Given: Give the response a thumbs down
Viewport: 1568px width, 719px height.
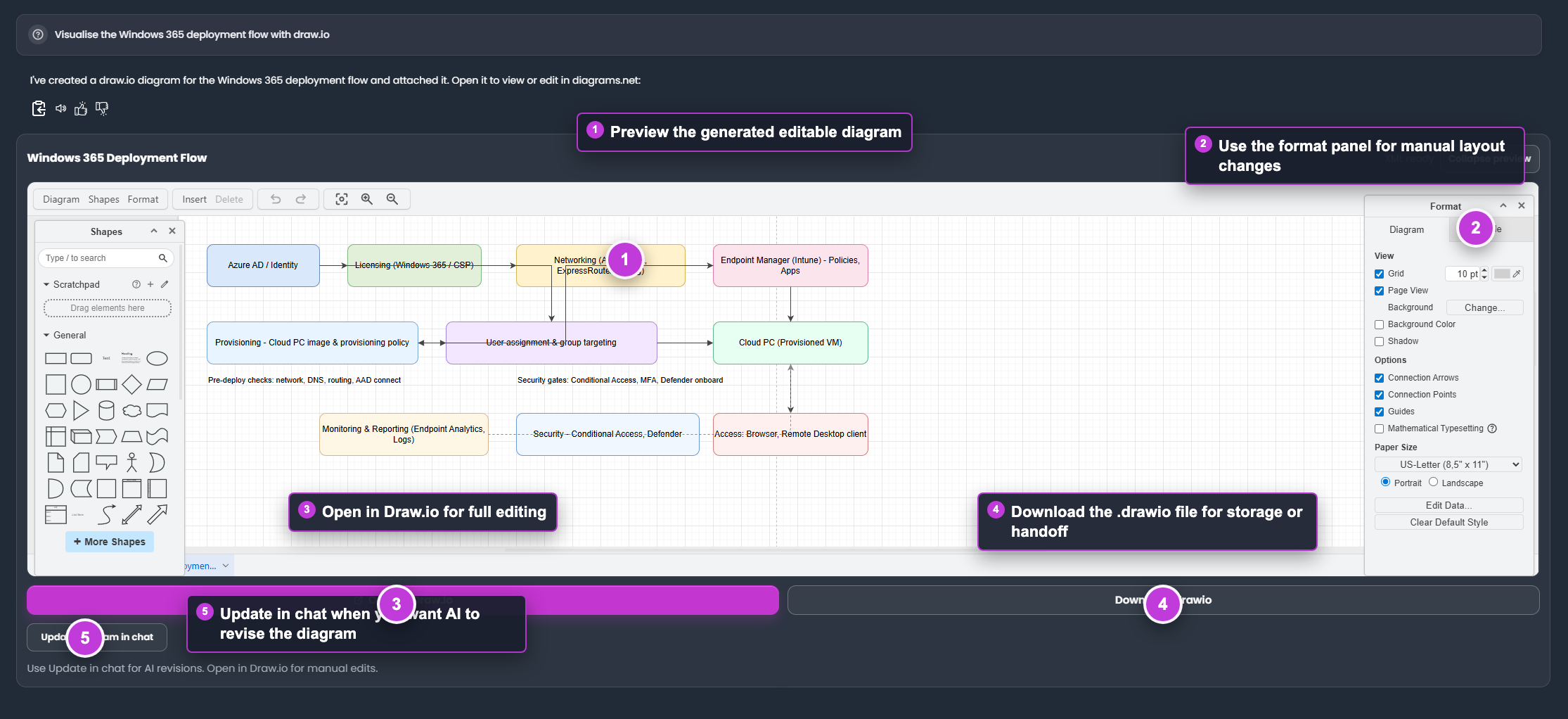Looking at the screenshot, I should pyautogui.click(x=102, y=108).
